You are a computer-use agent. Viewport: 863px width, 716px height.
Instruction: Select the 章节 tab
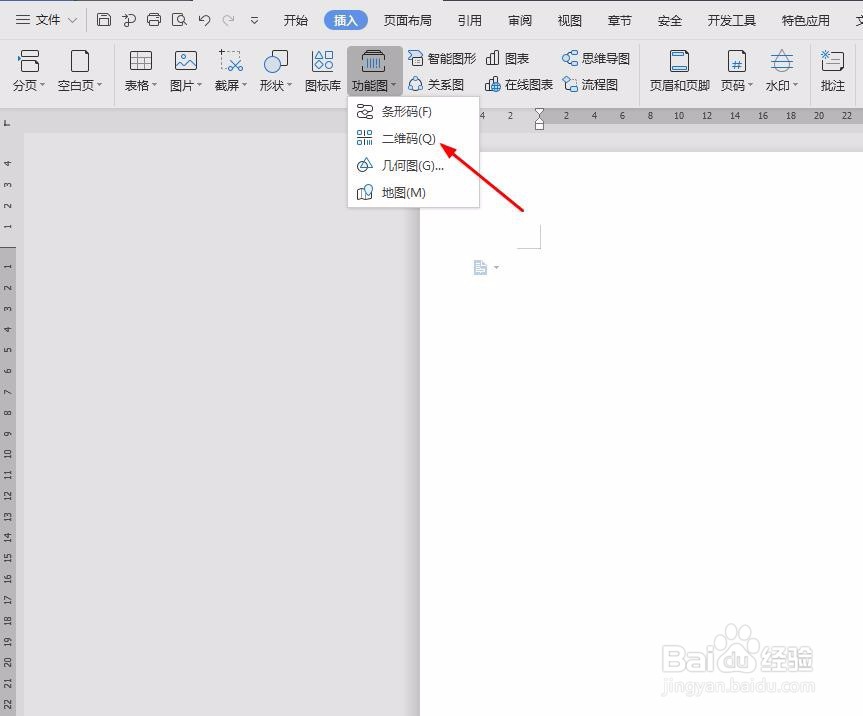point(619,20)
